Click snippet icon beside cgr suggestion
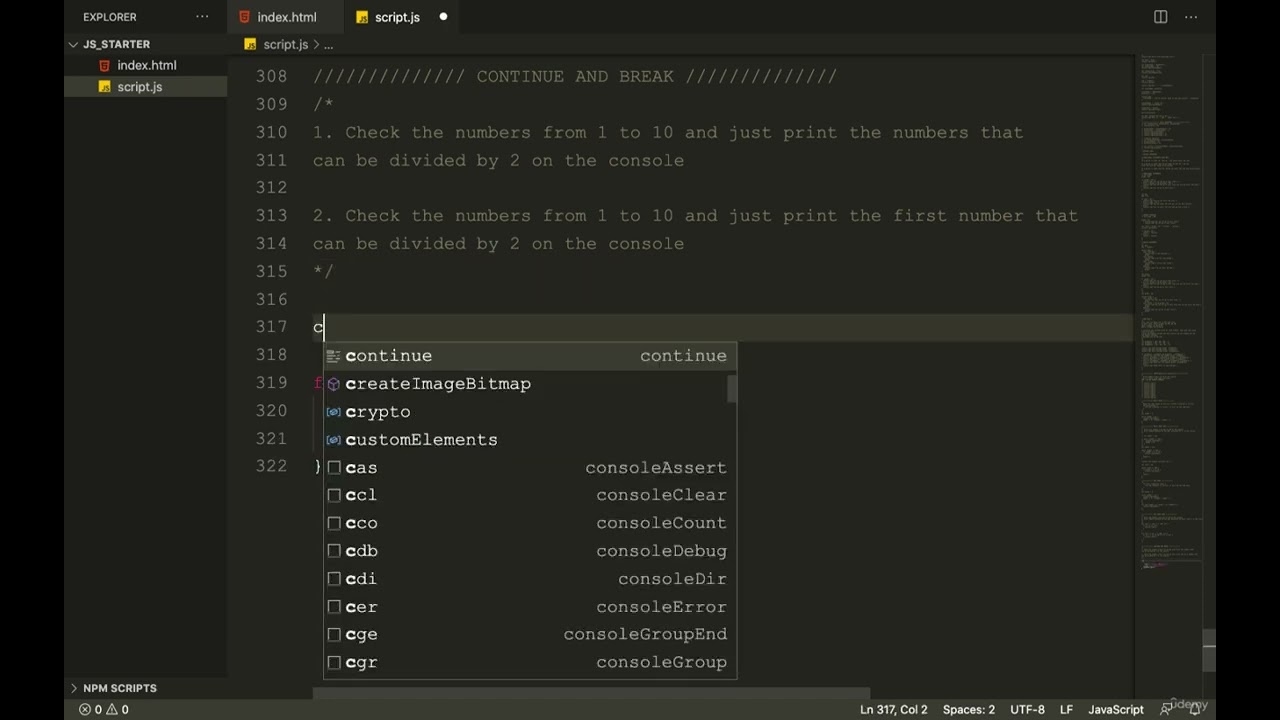Image resolution: width=1280 pixels, height=720 pixels. (334, 662)
